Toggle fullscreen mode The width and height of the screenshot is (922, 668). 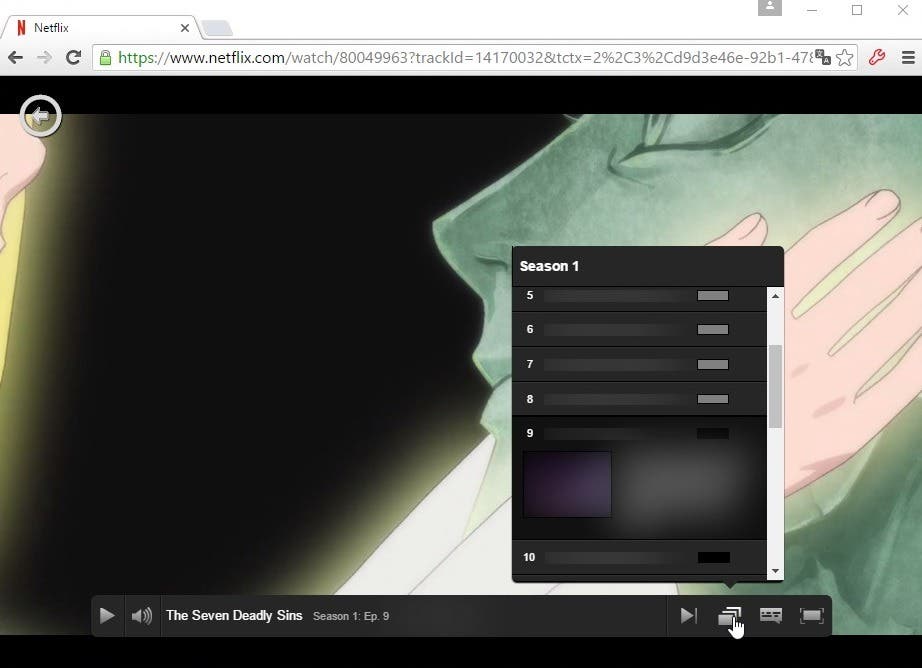811,616
